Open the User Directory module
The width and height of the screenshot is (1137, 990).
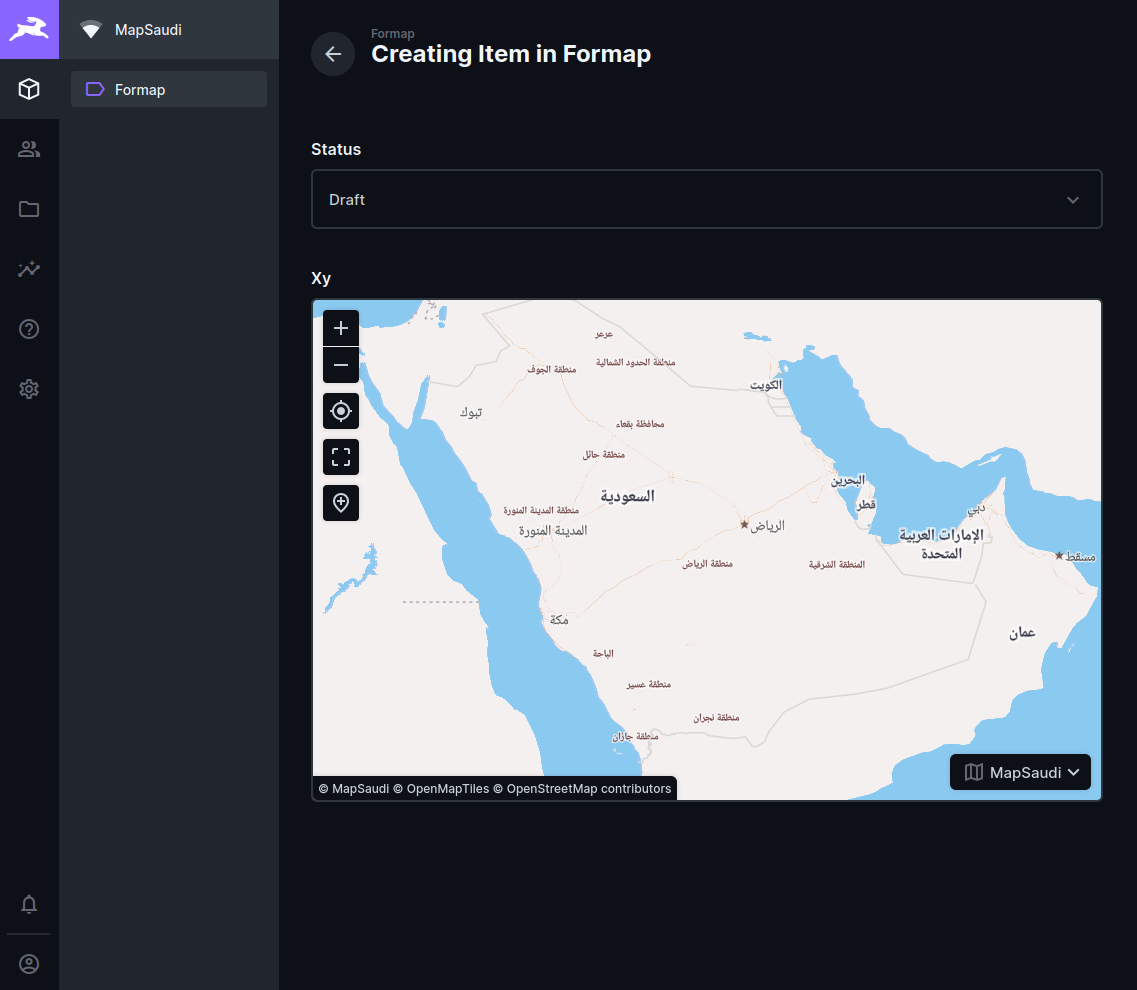coord(29,149)
